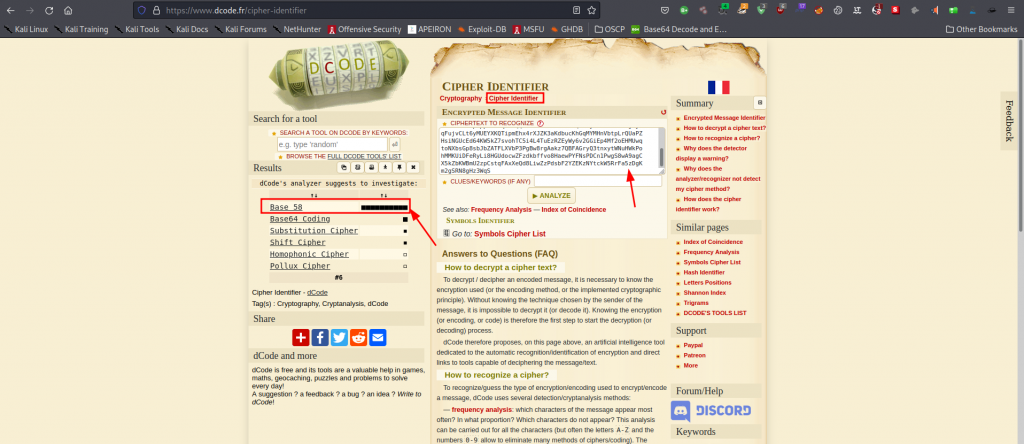Share the page on Twitter
The image size is (1024, 444).
pyautogui.click(x=339, y=337)
